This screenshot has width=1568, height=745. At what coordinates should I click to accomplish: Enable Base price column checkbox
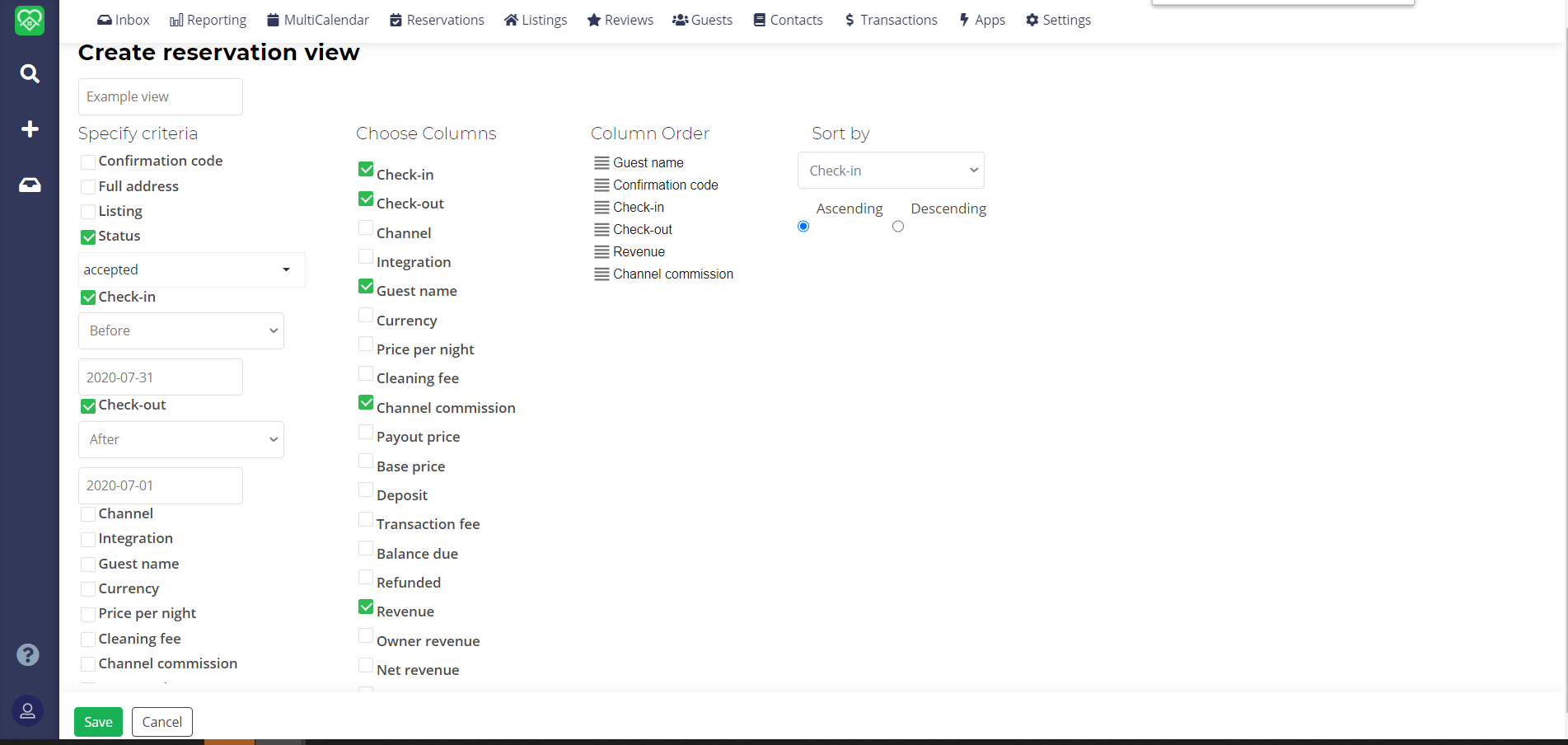tap(366, 462)
